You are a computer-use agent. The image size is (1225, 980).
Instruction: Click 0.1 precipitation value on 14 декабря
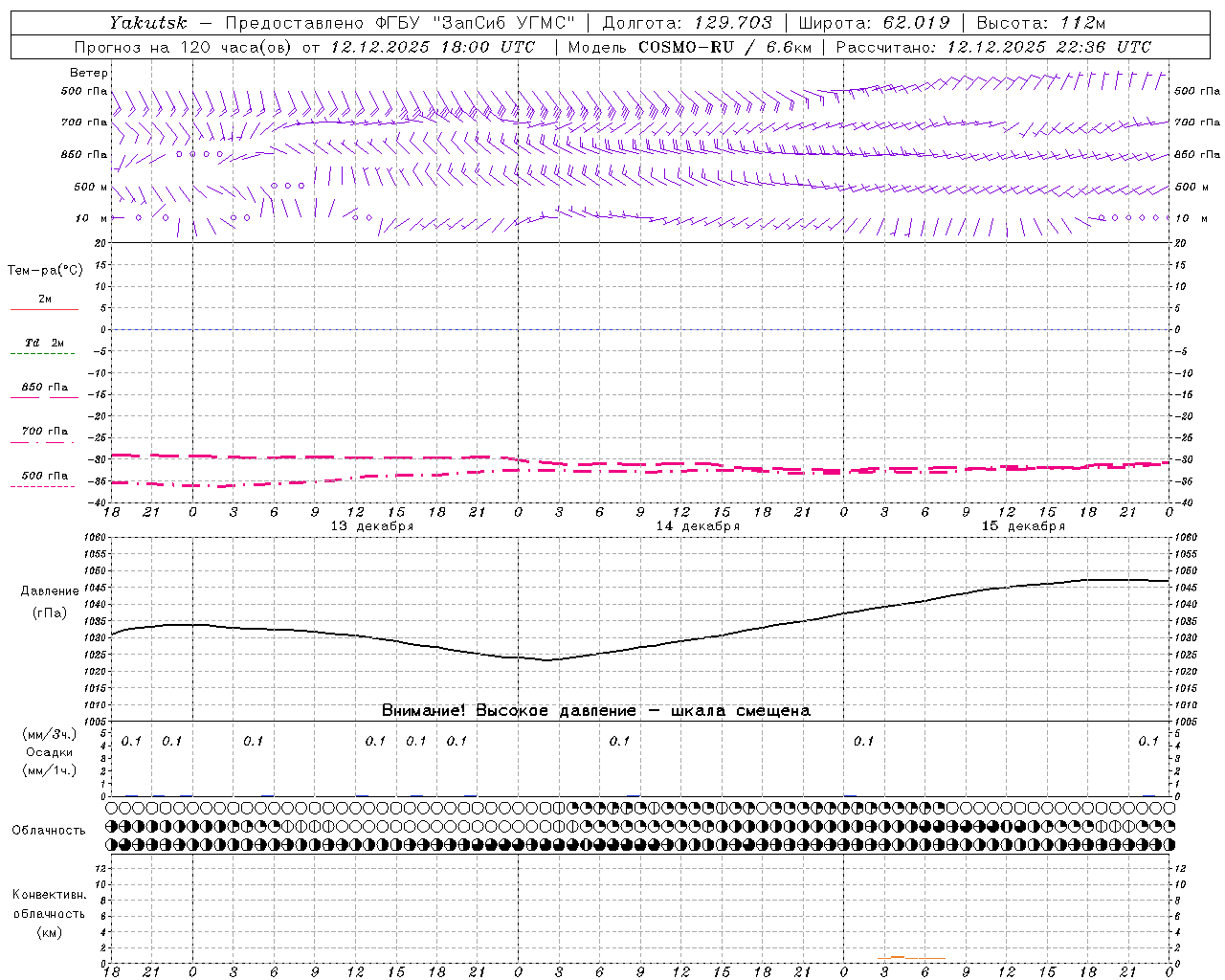(620, 741)
